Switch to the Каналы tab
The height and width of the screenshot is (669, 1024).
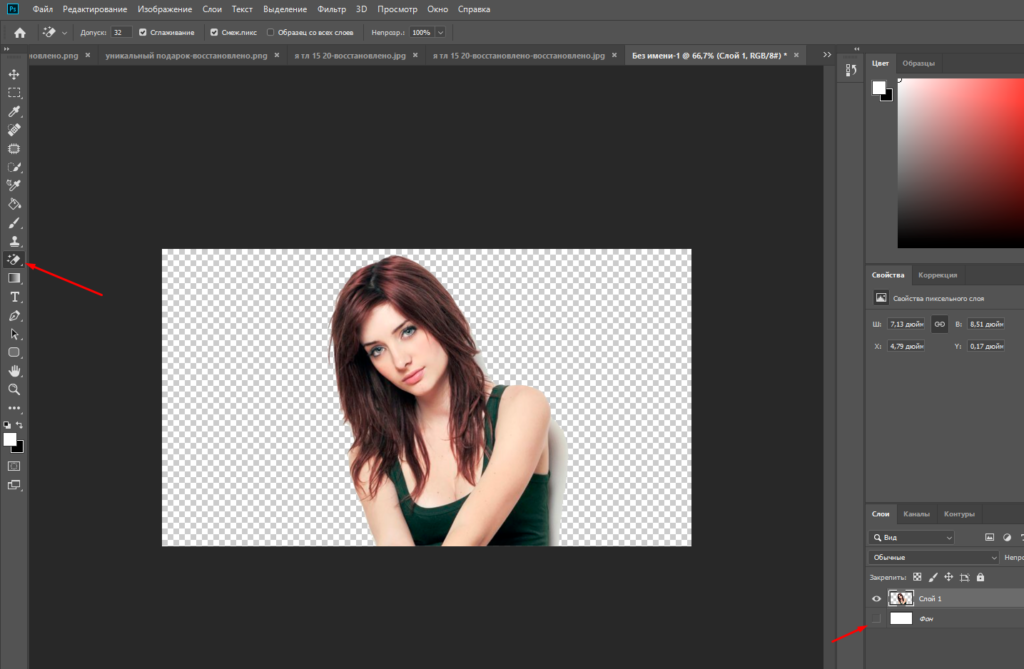click(917, 514)
